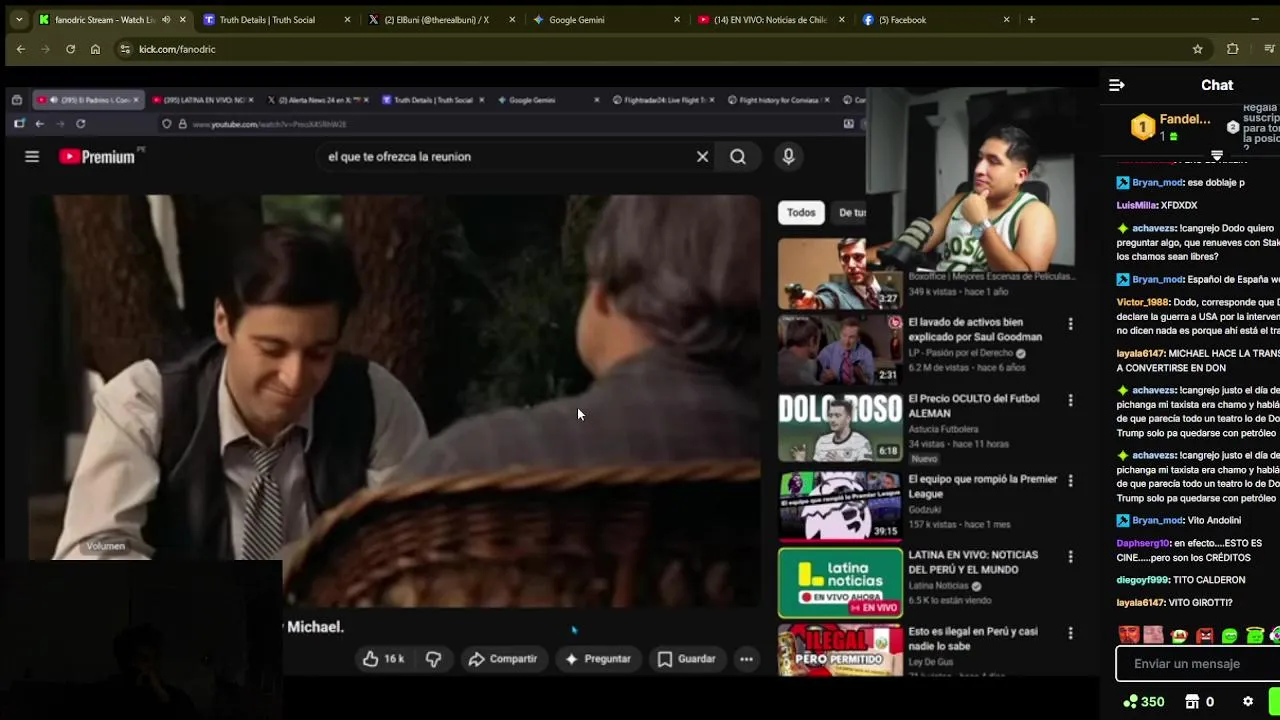Image resolution: width=1280 pixels, height=720 pixels.
Task: Open options for El lavado de activos video
Action: pyautogui.click(x=1070, y=324)
